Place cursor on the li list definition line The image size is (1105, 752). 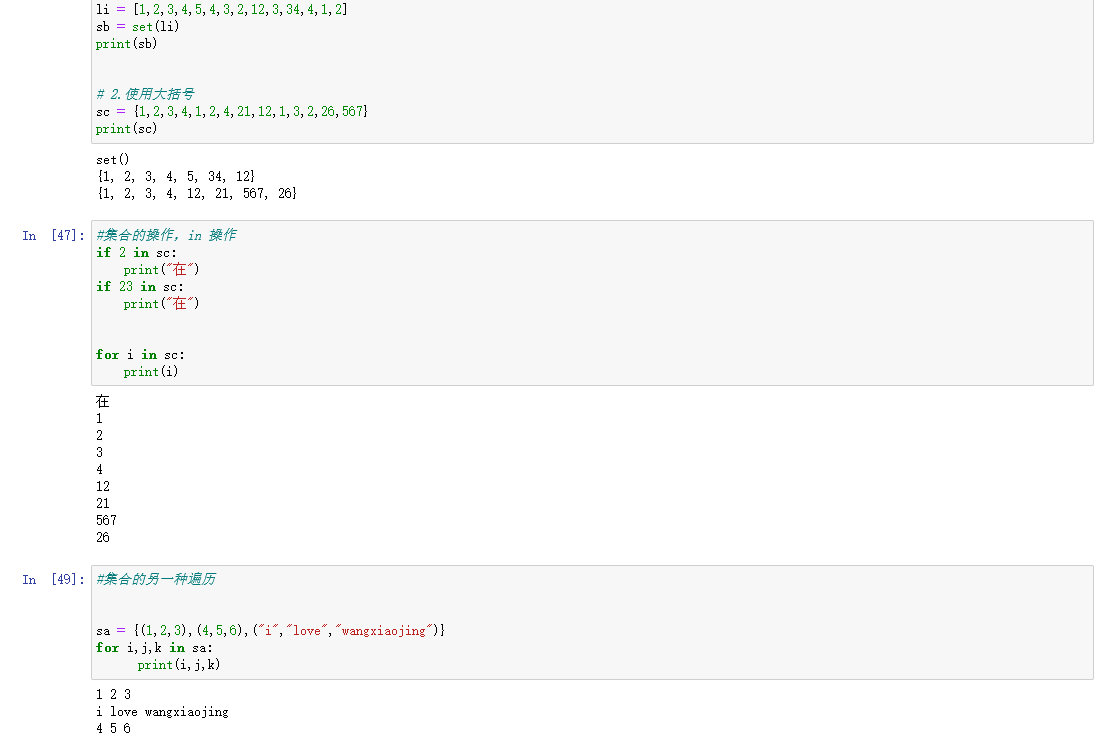click(x=221, y=9)
